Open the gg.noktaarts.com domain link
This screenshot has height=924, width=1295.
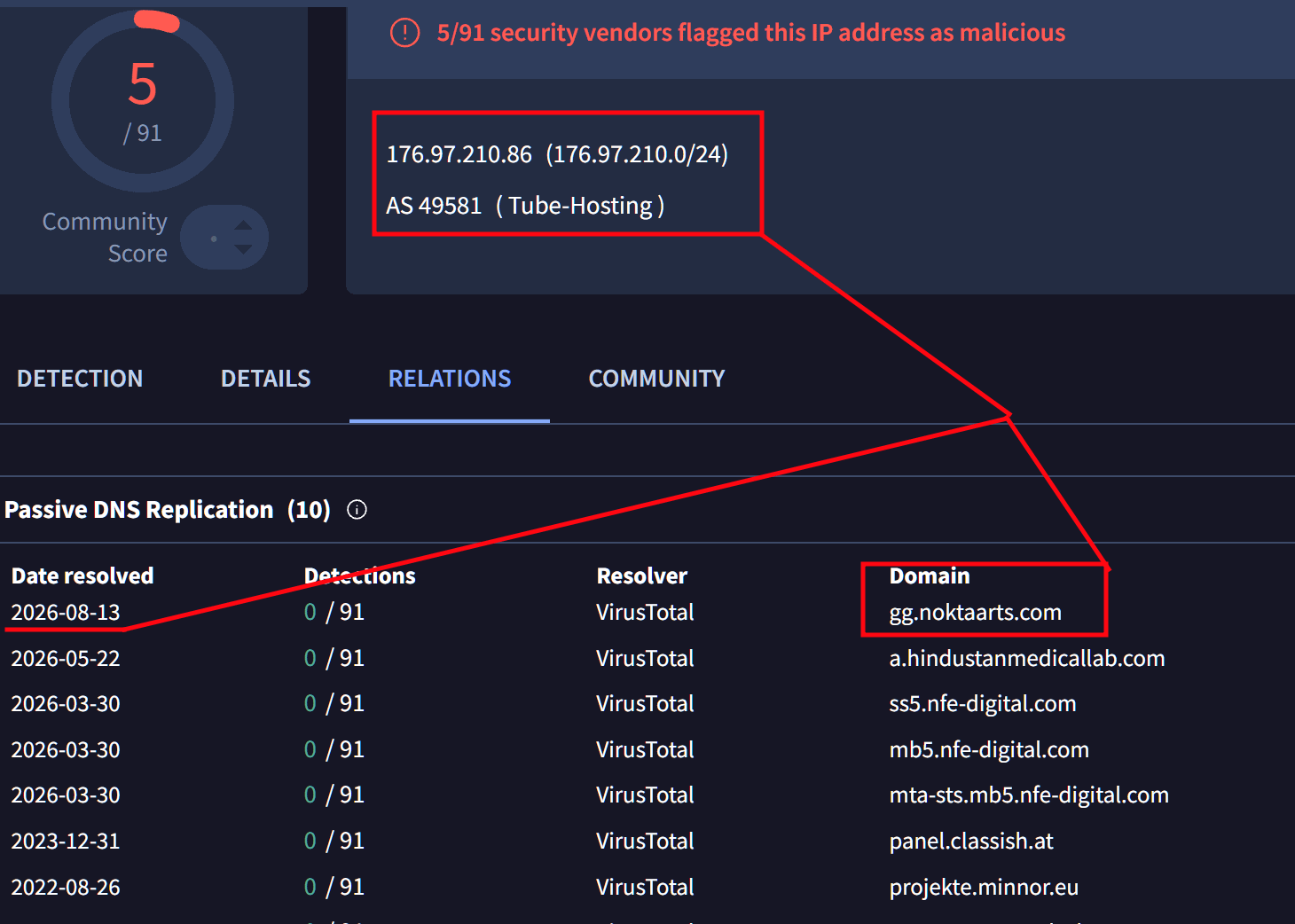tap(975, 613)
